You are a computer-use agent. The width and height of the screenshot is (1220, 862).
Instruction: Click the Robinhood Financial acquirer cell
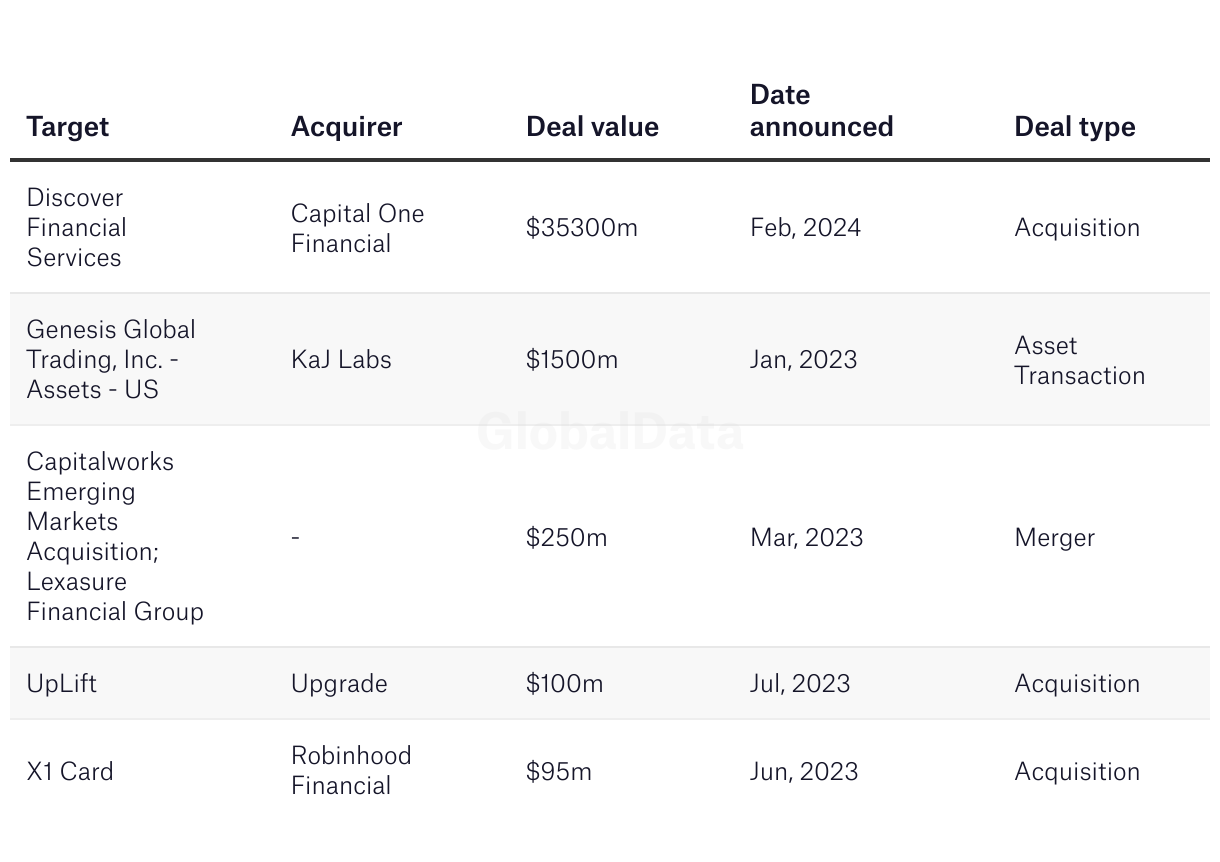click(x=351, y=770)
